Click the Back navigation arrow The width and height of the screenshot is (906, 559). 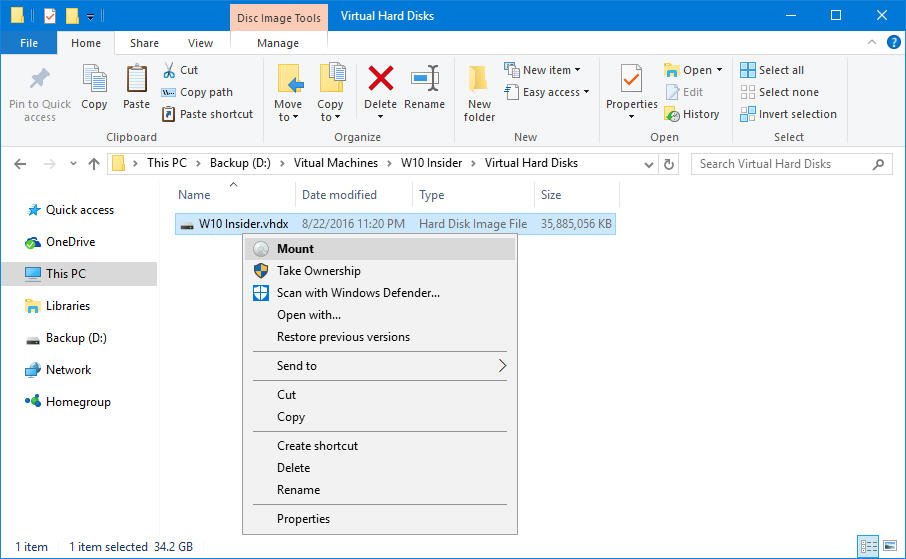(x=20, y=164)
